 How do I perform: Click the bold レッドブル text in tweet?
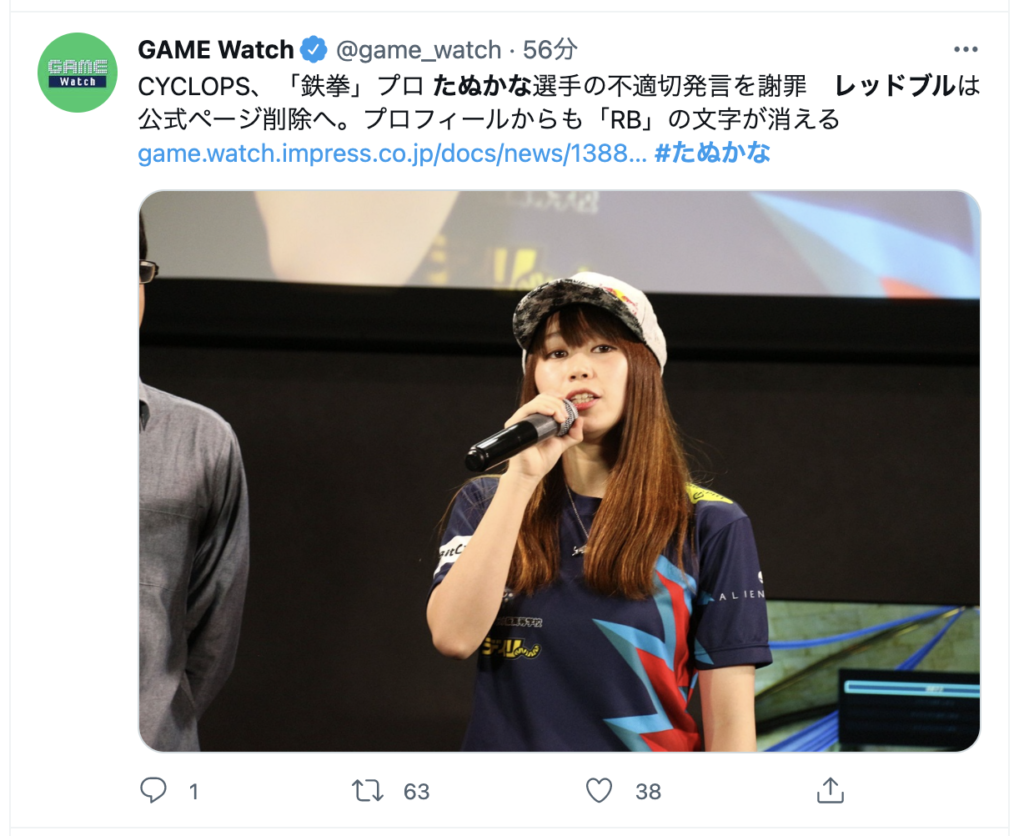[895, 86]
